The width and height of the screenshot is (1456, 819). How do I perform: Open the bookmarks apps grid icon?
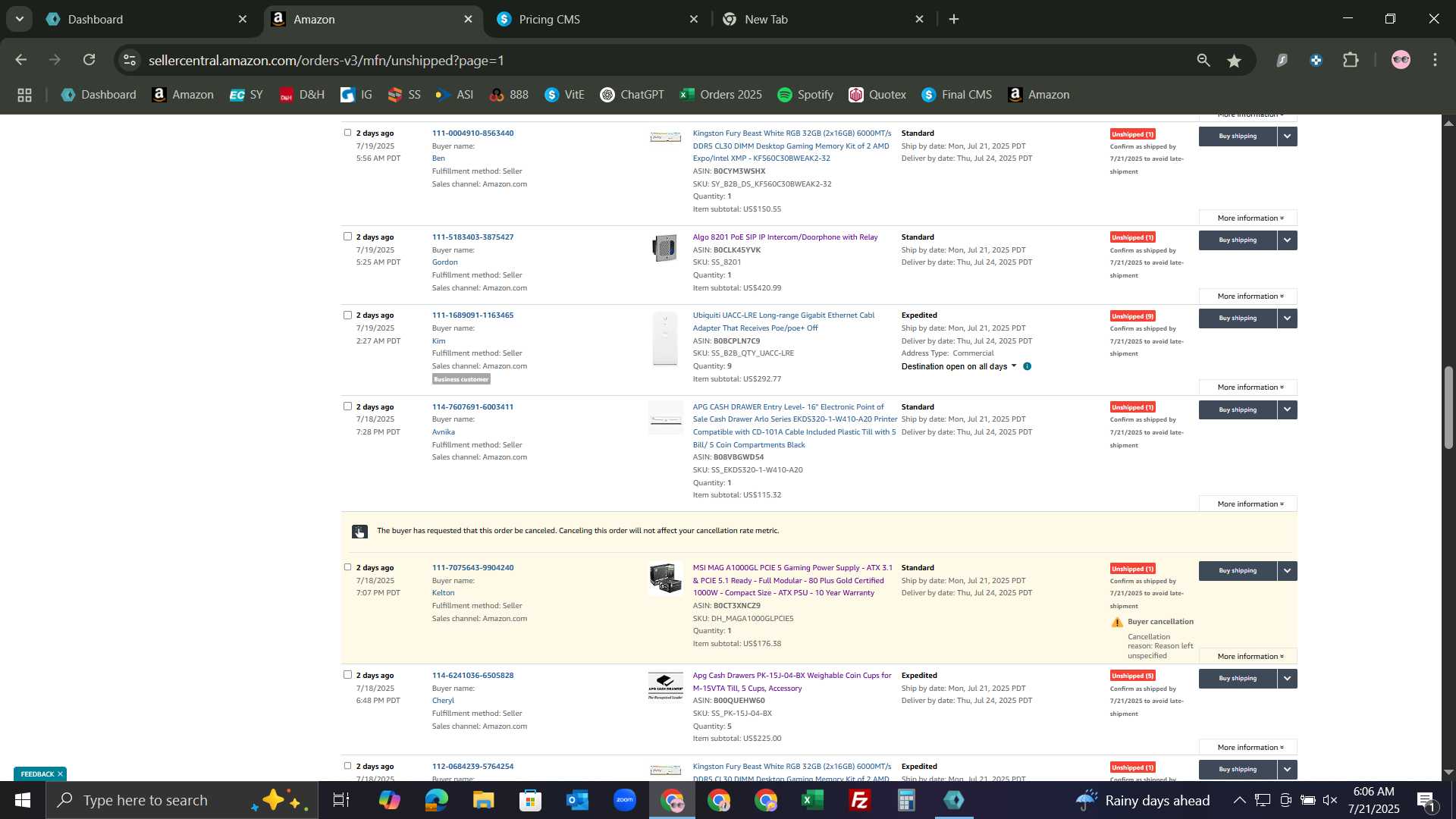pos(24,95)
